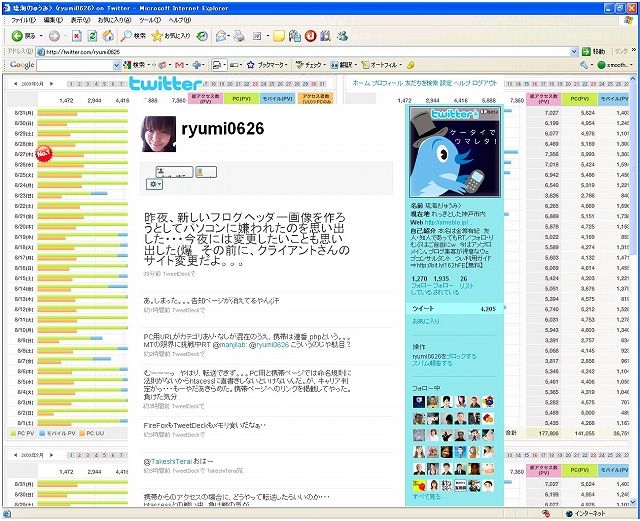Open the ヘルプ menu in menu bar
640x521 pixels.
point(180,20)
